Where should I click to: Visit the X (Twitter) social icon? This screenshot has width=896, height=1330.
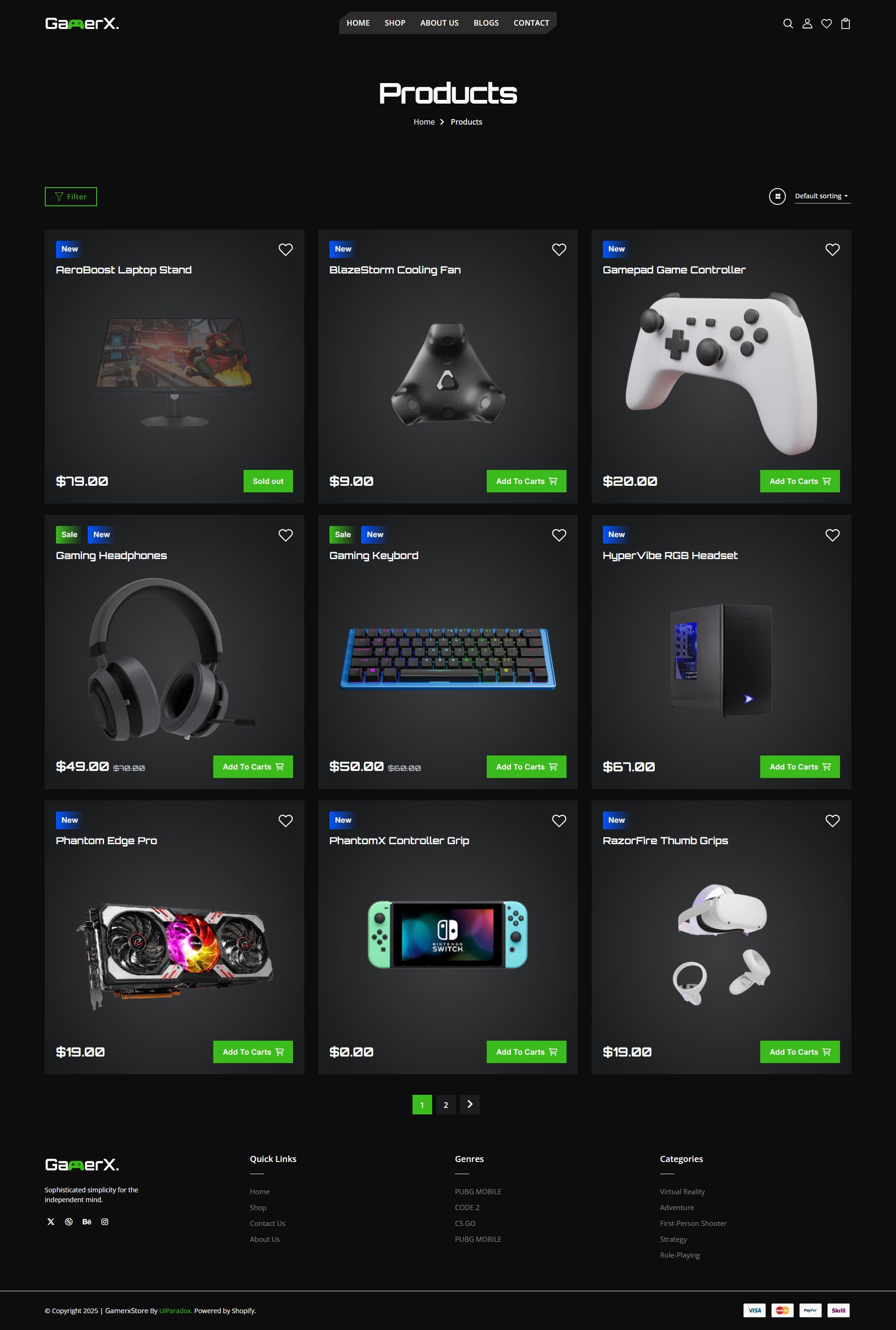[51, 1221]
